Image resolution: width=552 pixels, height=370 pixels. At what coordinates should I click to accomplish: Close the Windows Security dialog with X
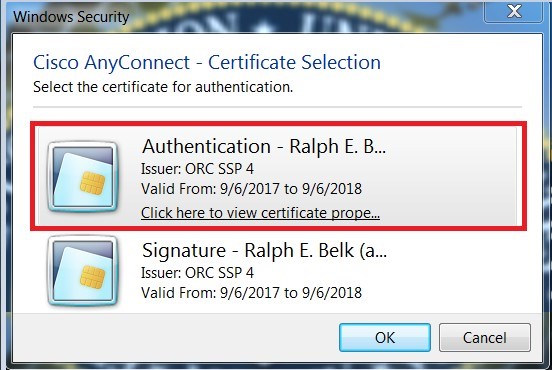pyautogui.click(x=514, y=12)
